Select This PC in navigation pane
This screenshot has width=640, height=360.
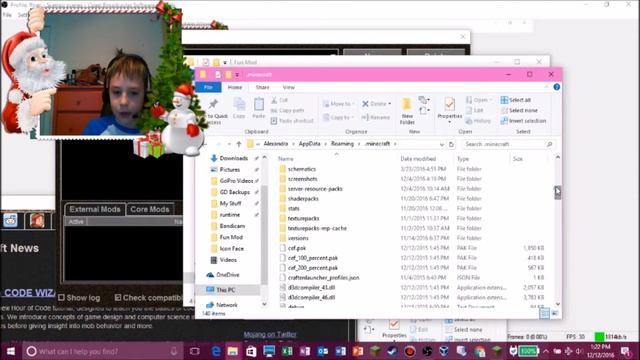click(225, 290)
